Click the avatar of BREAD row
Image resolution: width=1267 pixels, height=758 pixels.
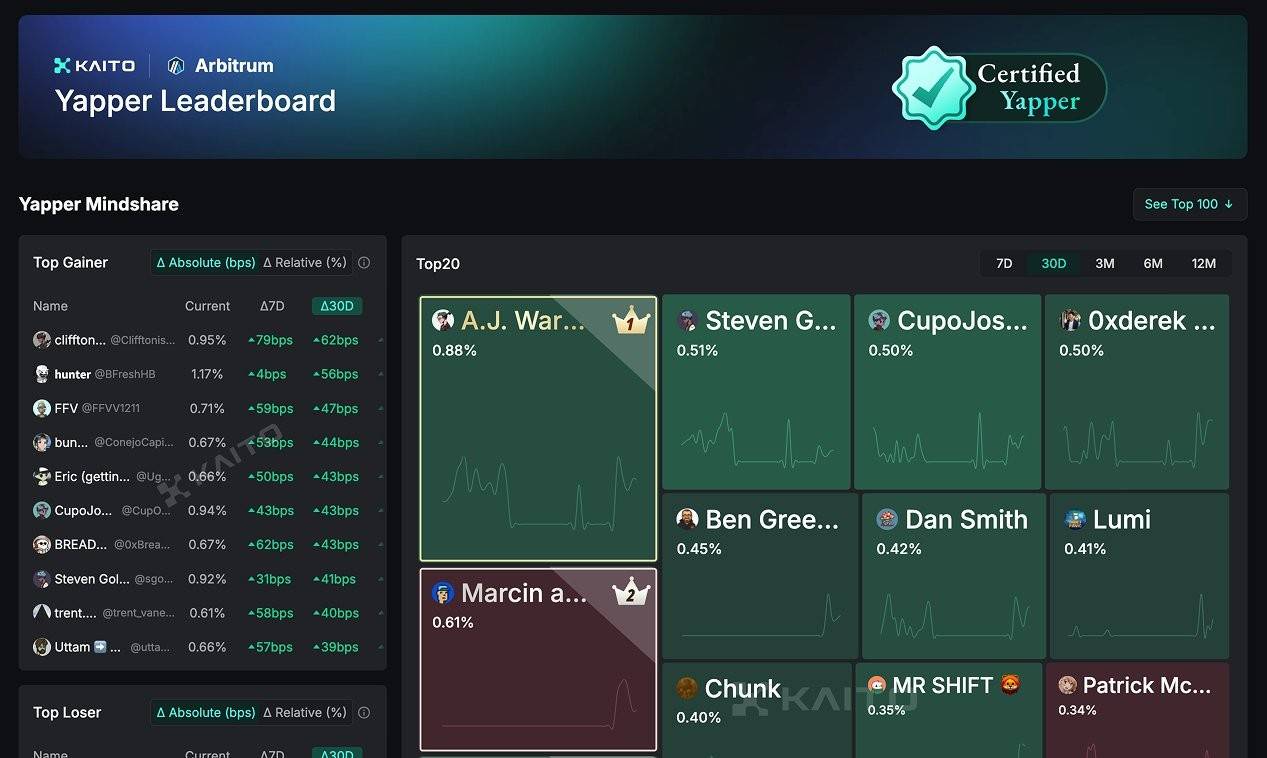[x=42, y=545]
